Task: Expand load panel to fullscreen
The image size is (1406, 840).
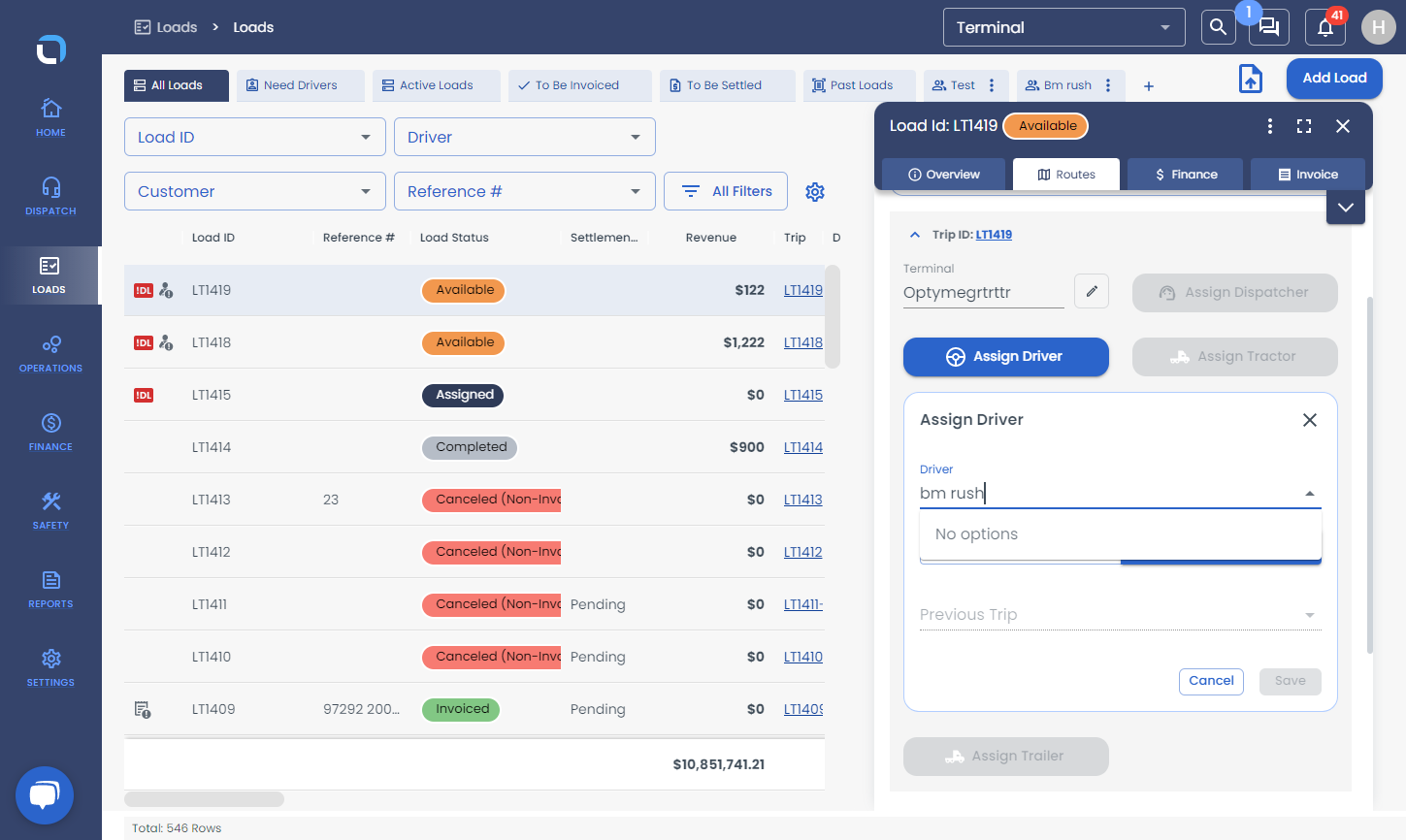Action: 1304,126
